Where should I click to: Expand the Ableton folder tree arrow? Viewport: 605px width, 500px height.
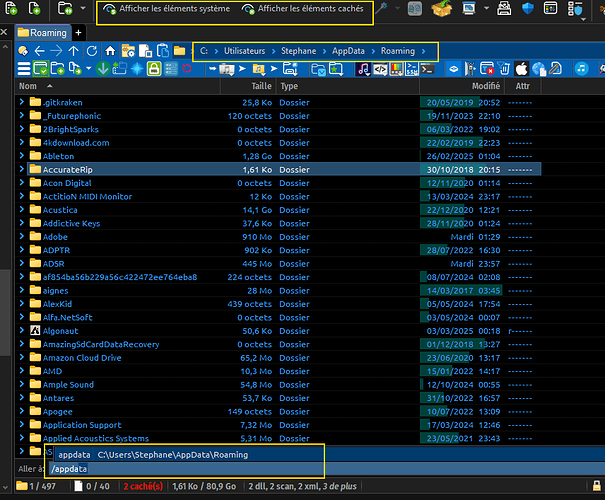point(22,156)
